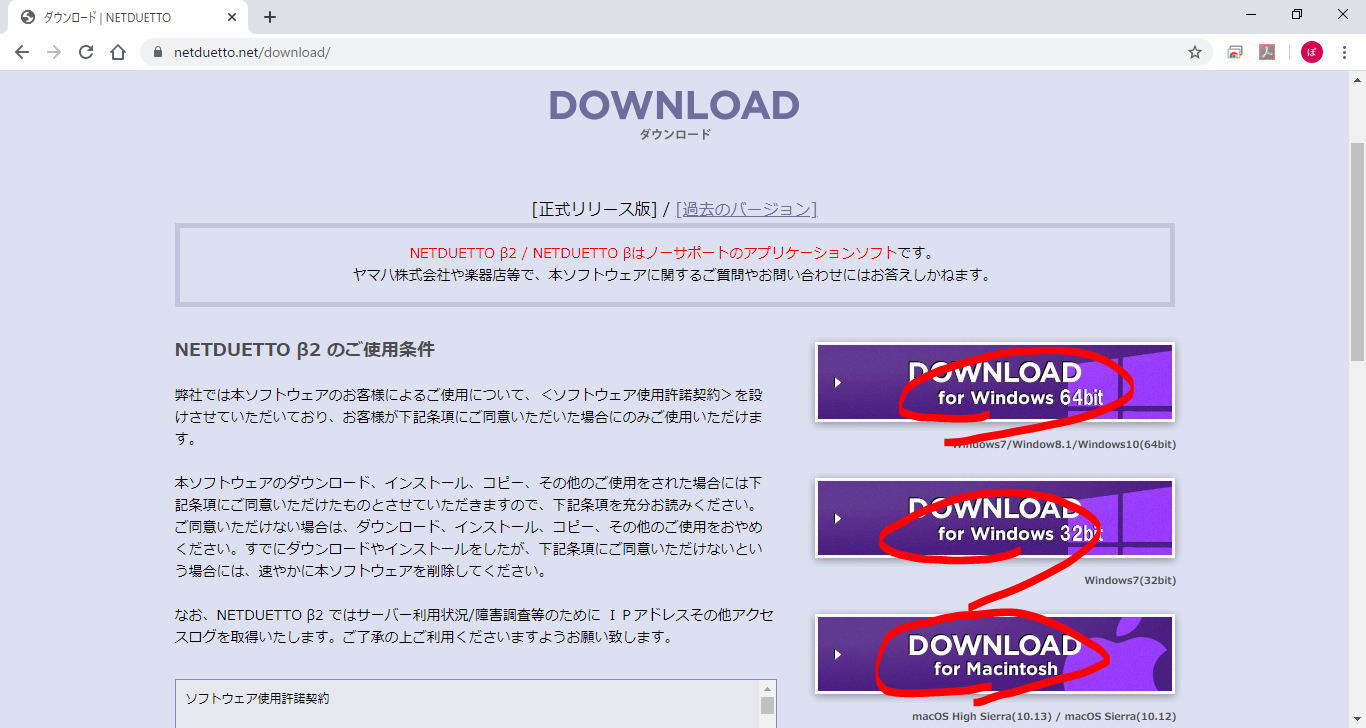Screen dimensions: 1366x728
Task: Click the red no-support notice text
Action: (653, 253)
